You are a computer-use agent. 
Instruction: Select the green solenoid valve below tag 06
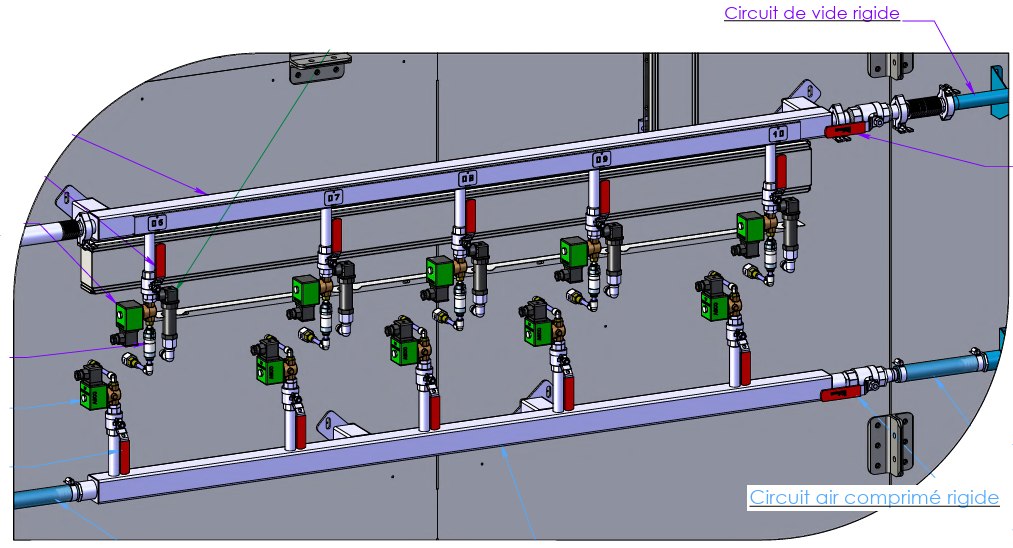click(x=130, y=315)
